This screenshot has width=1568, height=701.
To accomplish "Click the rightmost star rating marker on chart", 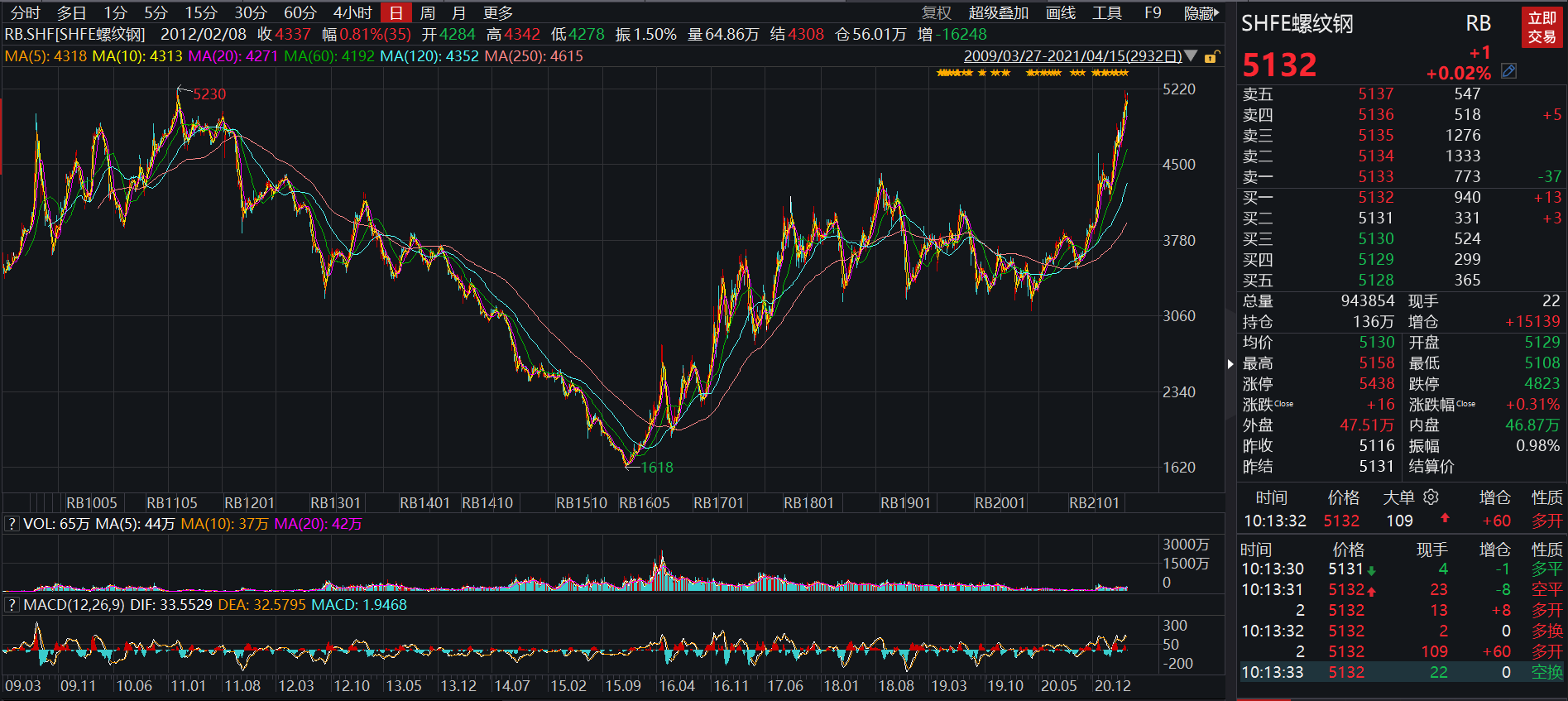I will [x=1124, y=73].
